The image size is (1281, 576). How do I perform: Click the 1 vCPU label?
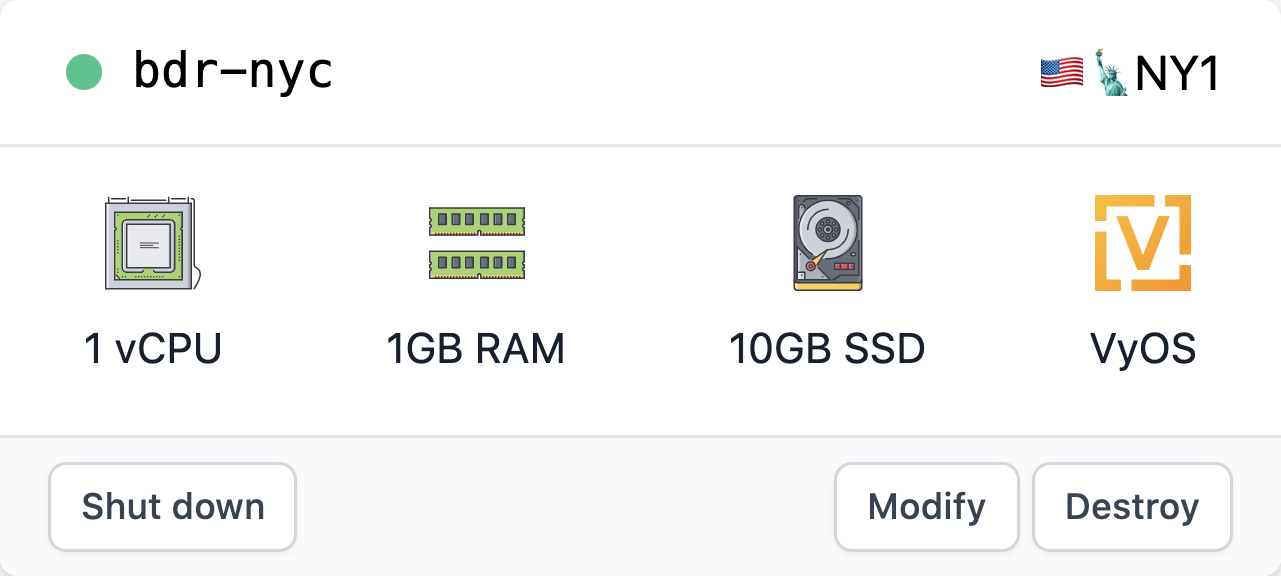click(153, 350)
